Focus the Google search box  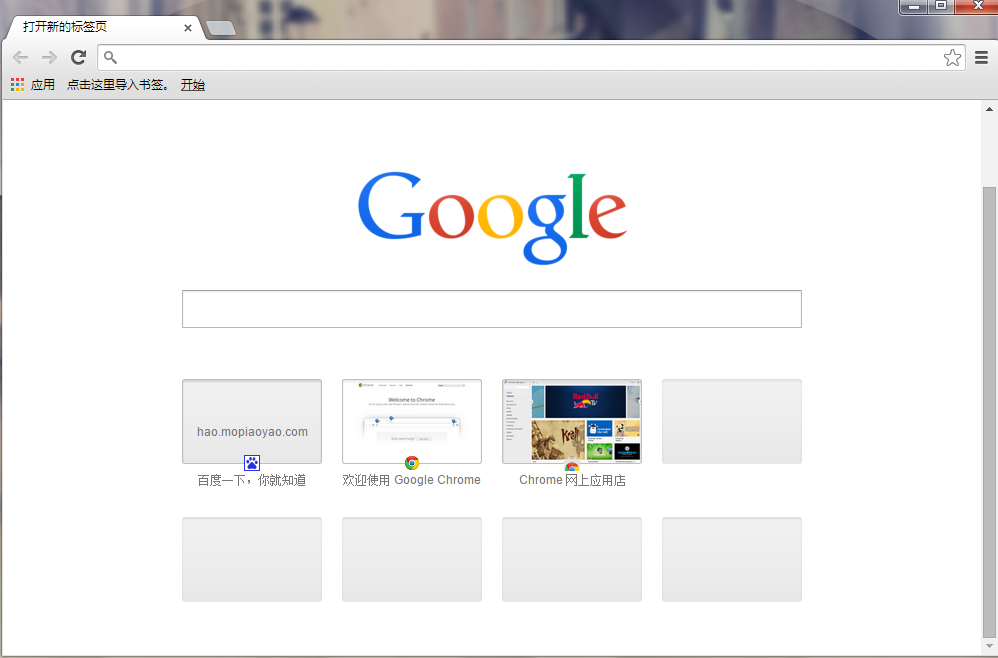pos(491,309)
